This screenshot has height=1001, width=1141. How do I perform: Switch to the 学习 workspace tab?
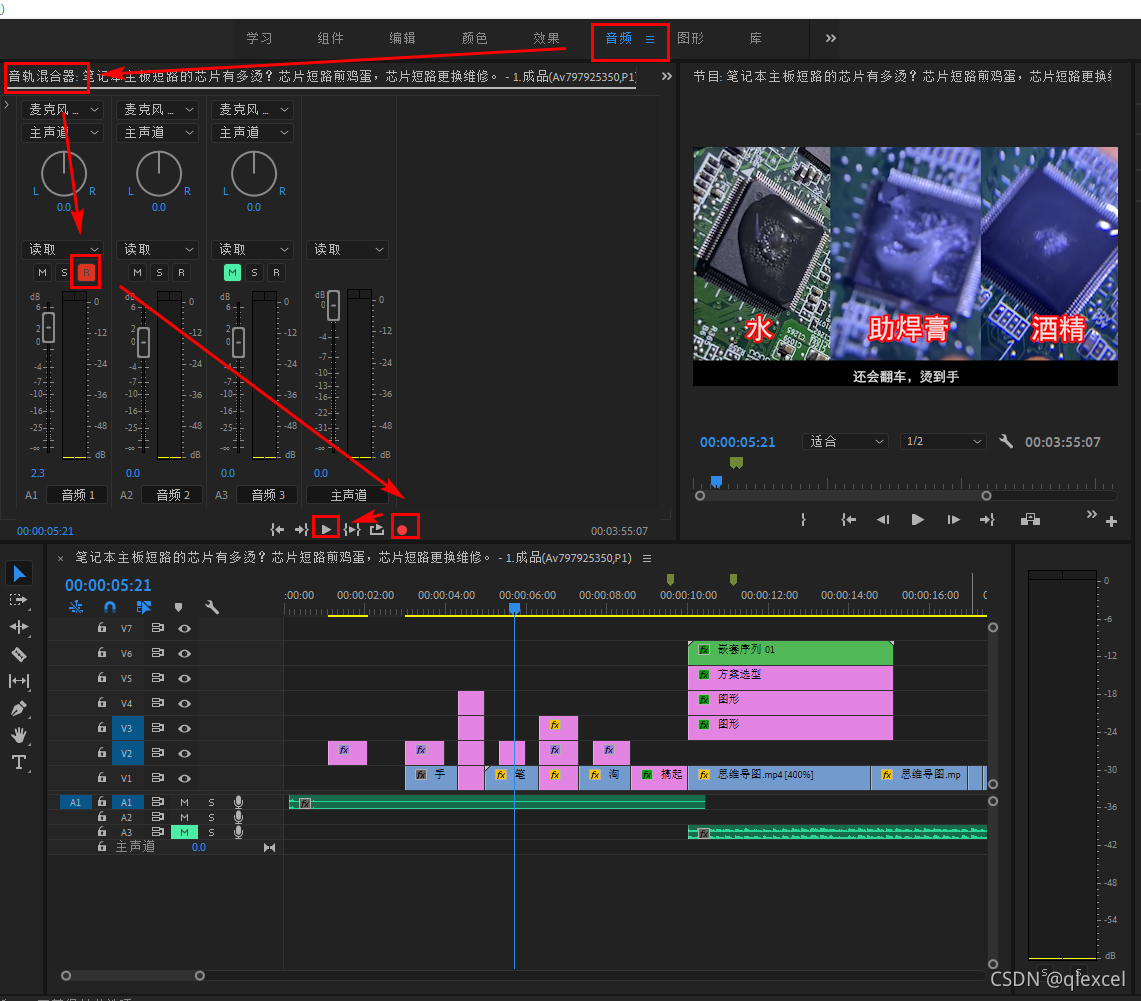(259, 38)
